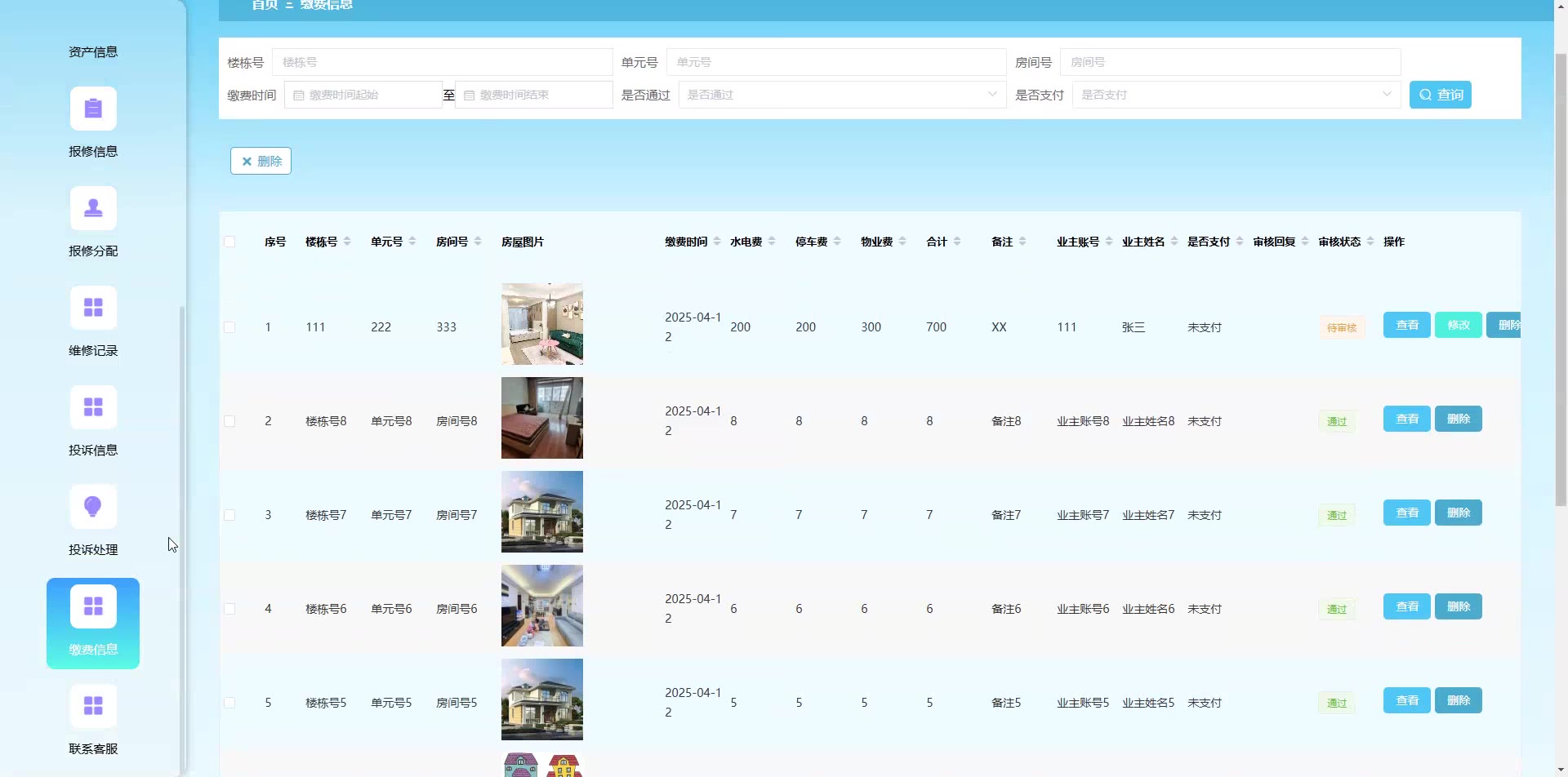Open the 报修分配 person icon

pos(93,209)
